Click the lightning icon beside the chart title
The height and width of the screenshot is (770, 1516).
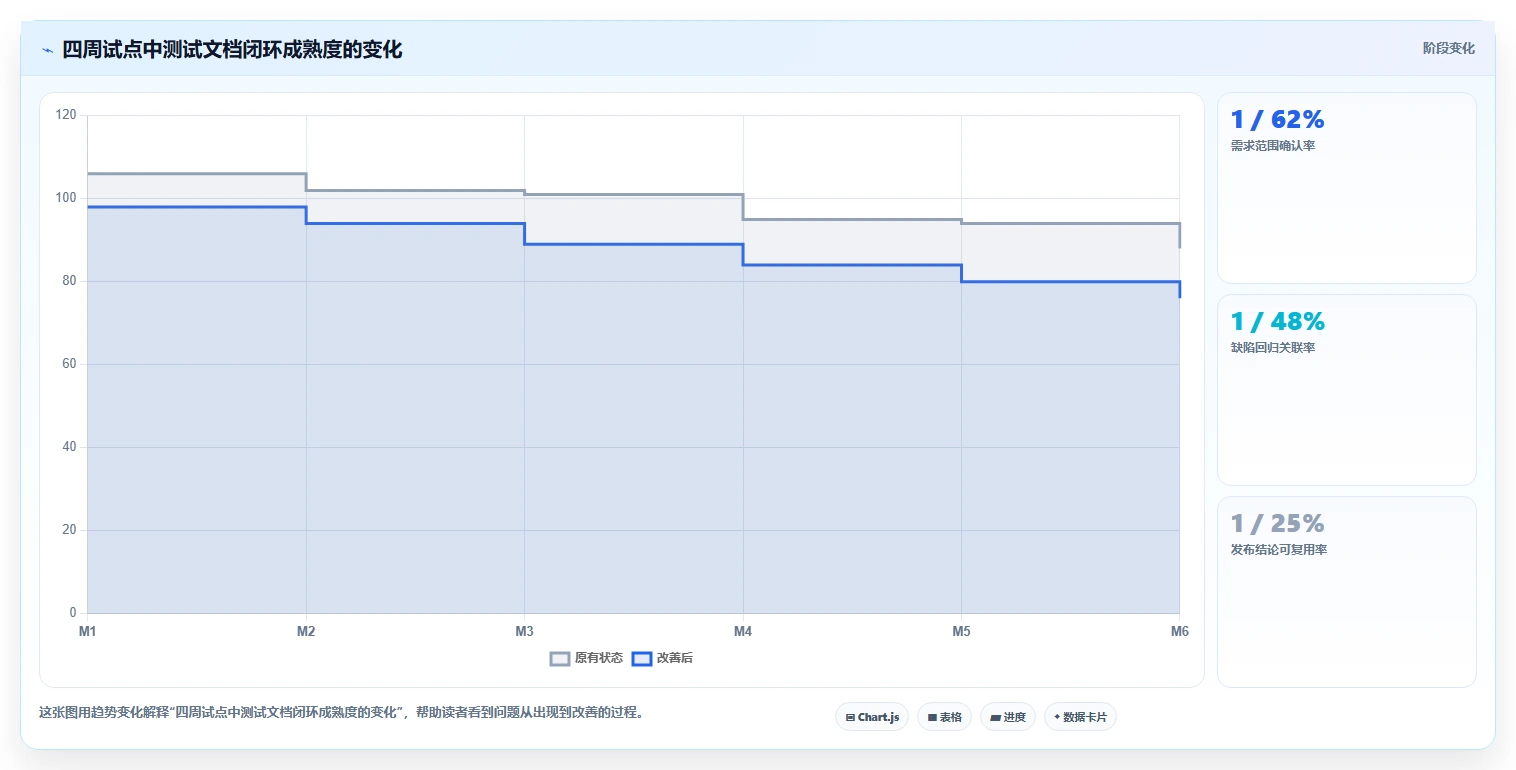point(47,50)
